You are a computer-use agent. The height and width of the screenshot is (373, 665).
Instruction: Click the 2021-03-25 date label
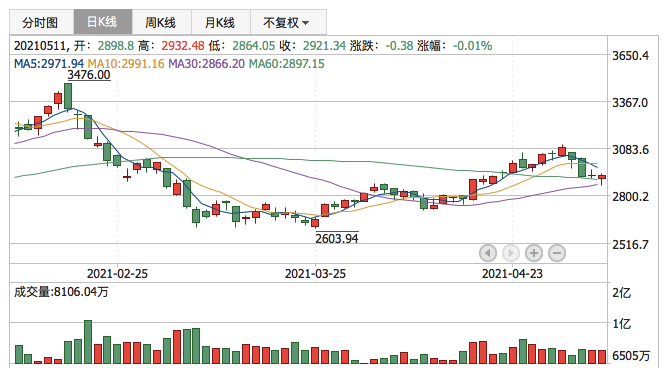pyautogui.click(x=315, y=274)
